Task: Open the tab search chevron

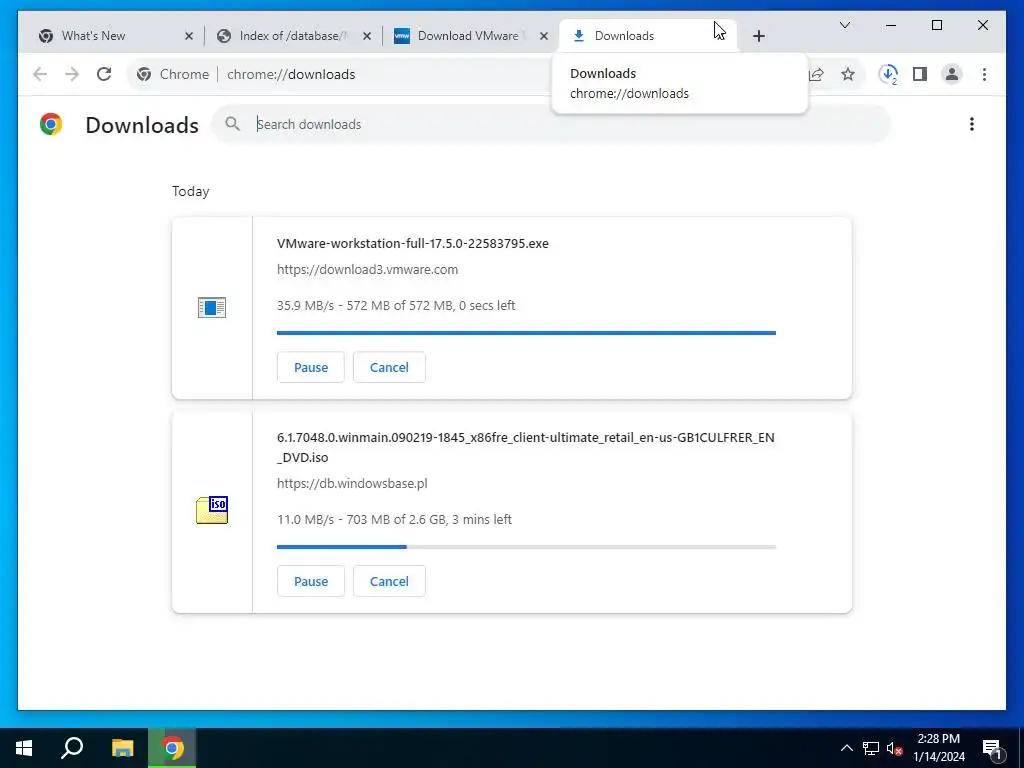Action: coord(845,25)
